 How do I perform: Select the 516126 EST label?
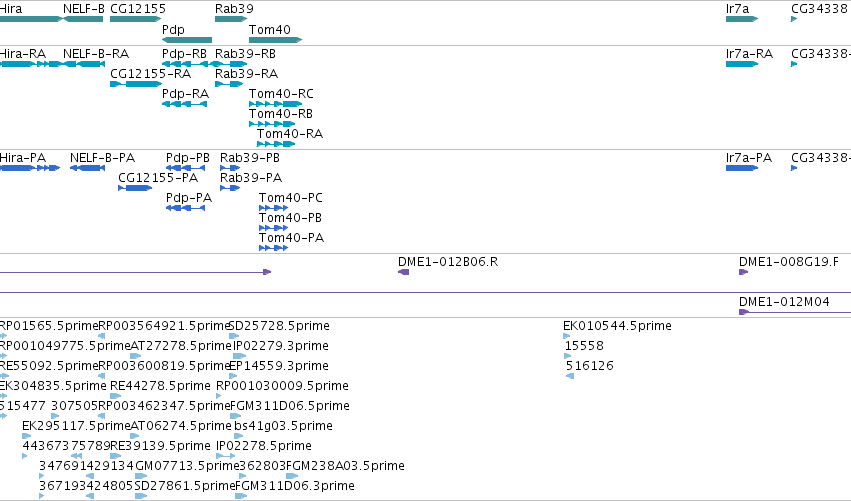coord(589,366)
